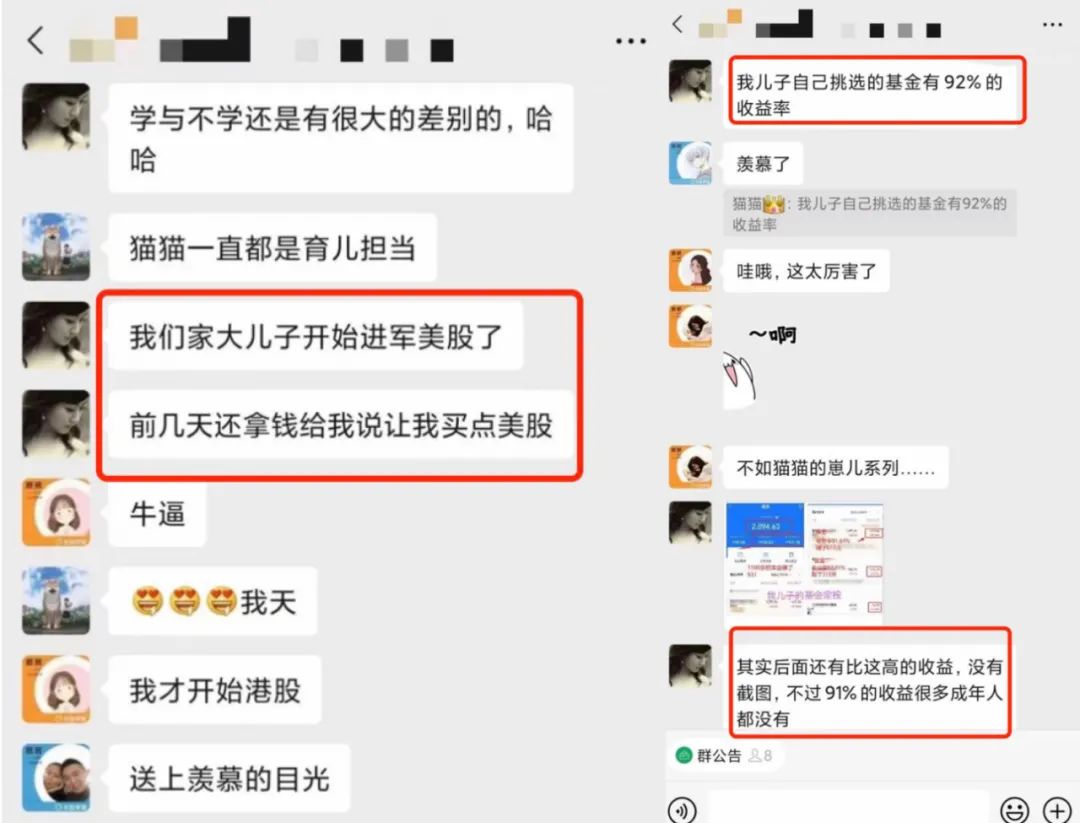Tap the plus icon for more attachments

point(1057,810)
